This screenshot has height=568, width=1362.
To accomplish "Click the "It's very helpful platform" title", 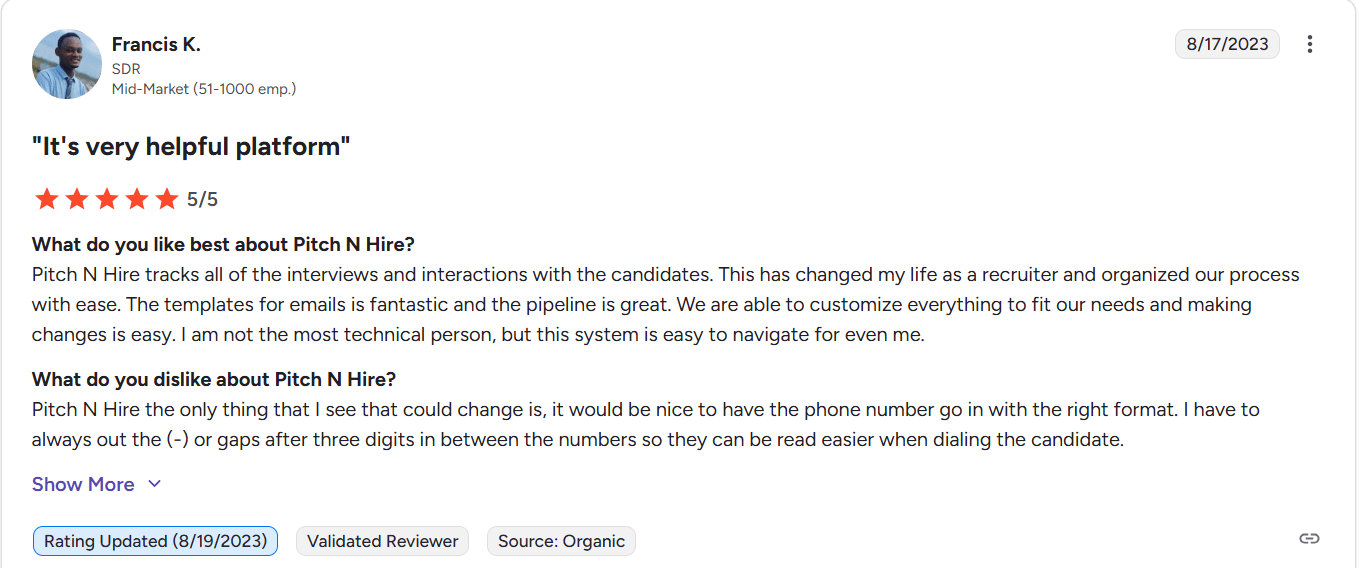I will [x=191, y=147].
